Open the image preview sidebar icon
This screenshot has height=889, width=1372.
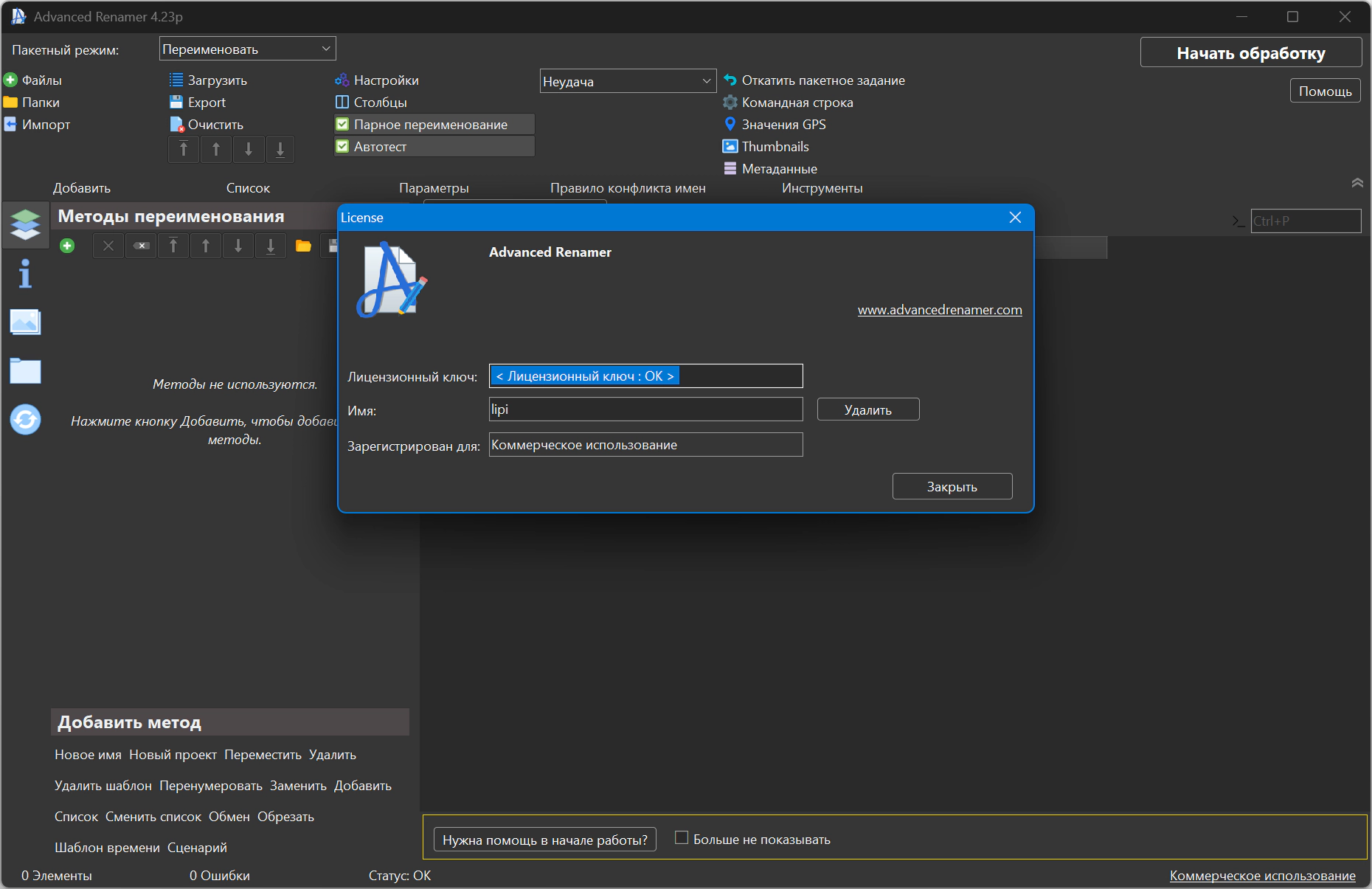click(26, 322)
